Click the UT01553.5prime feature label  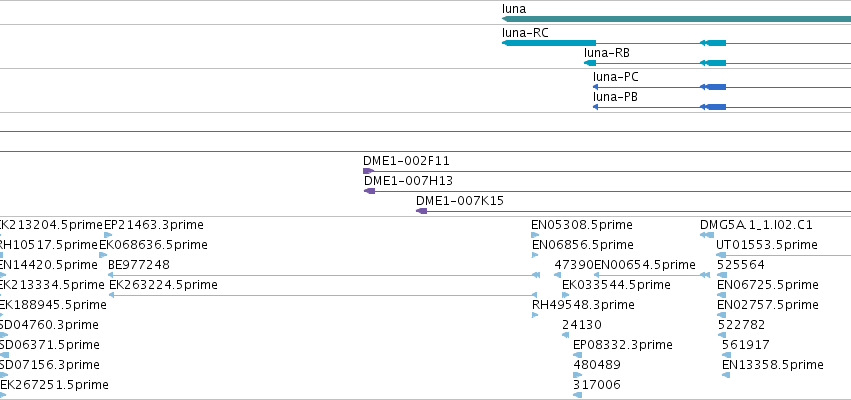coord(767,245)
